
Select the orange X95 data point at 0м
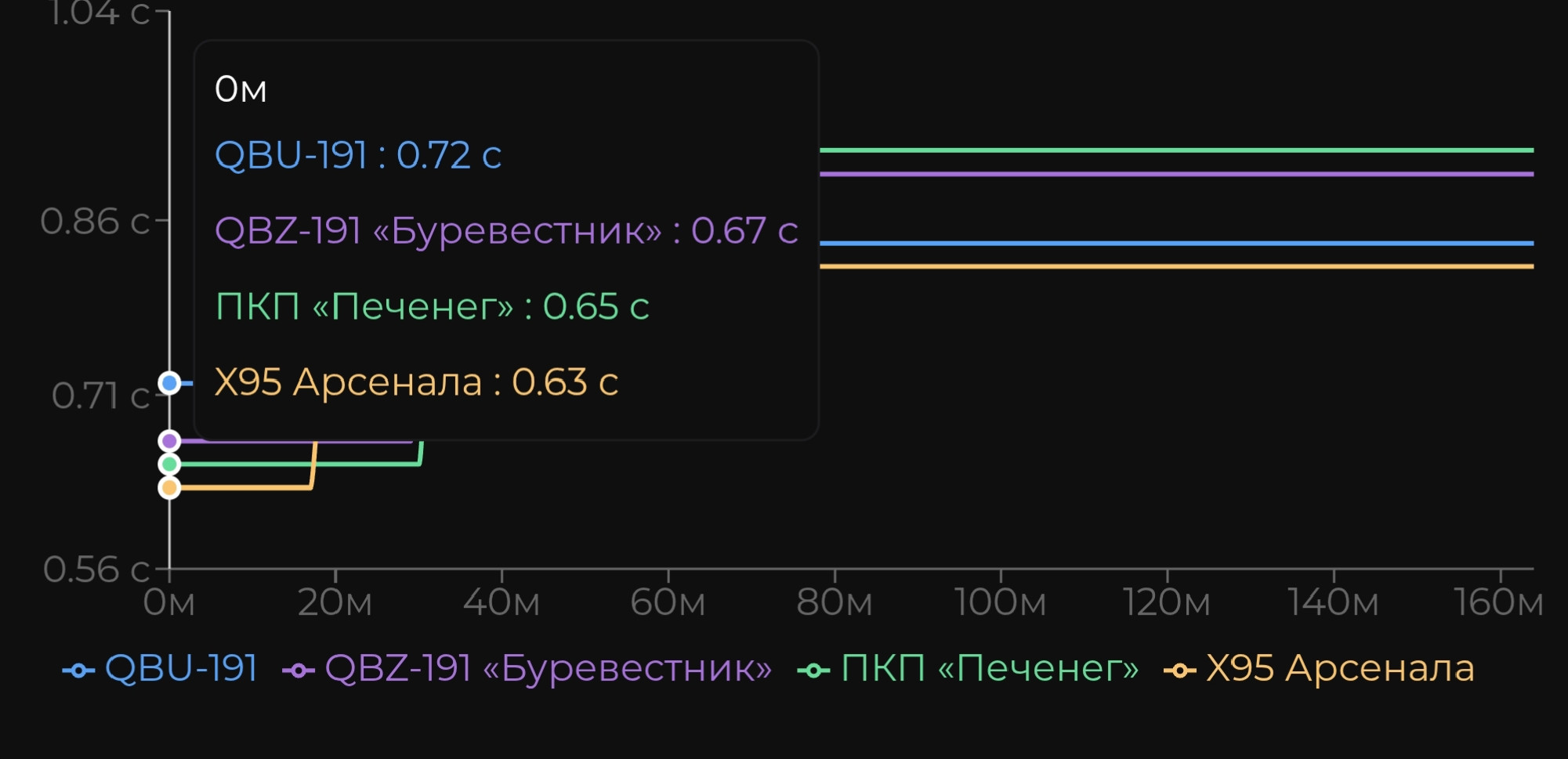[x=169, y=488]
